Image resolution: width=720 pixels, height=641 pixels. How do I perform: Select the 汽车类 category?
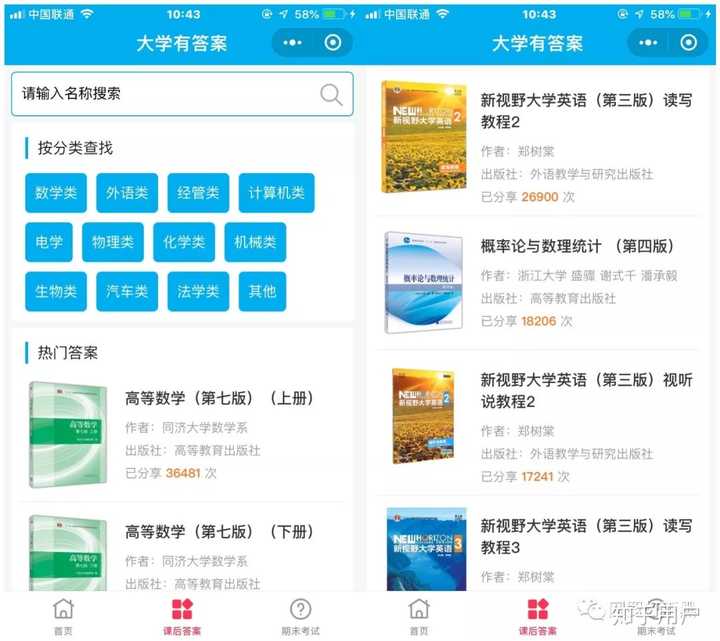(x=127, y=292)
